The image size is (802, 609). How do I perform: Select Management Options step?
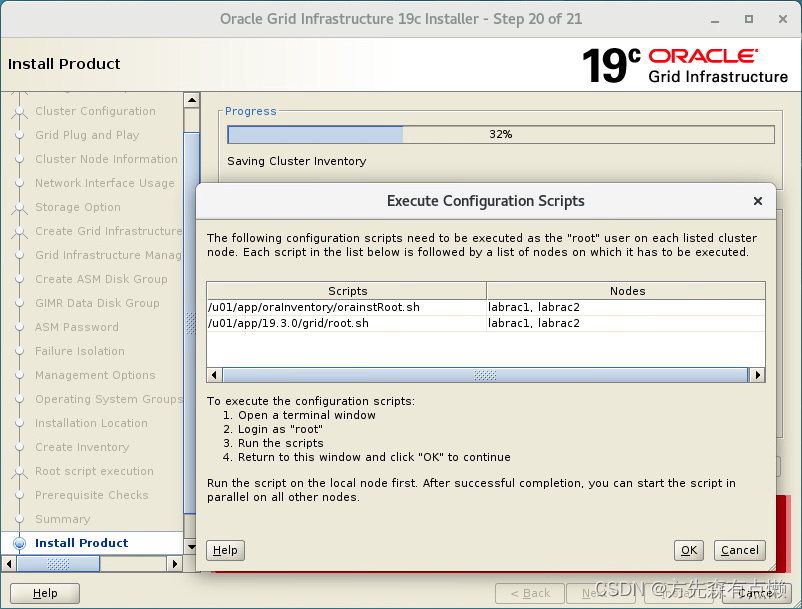pos(95,375)
